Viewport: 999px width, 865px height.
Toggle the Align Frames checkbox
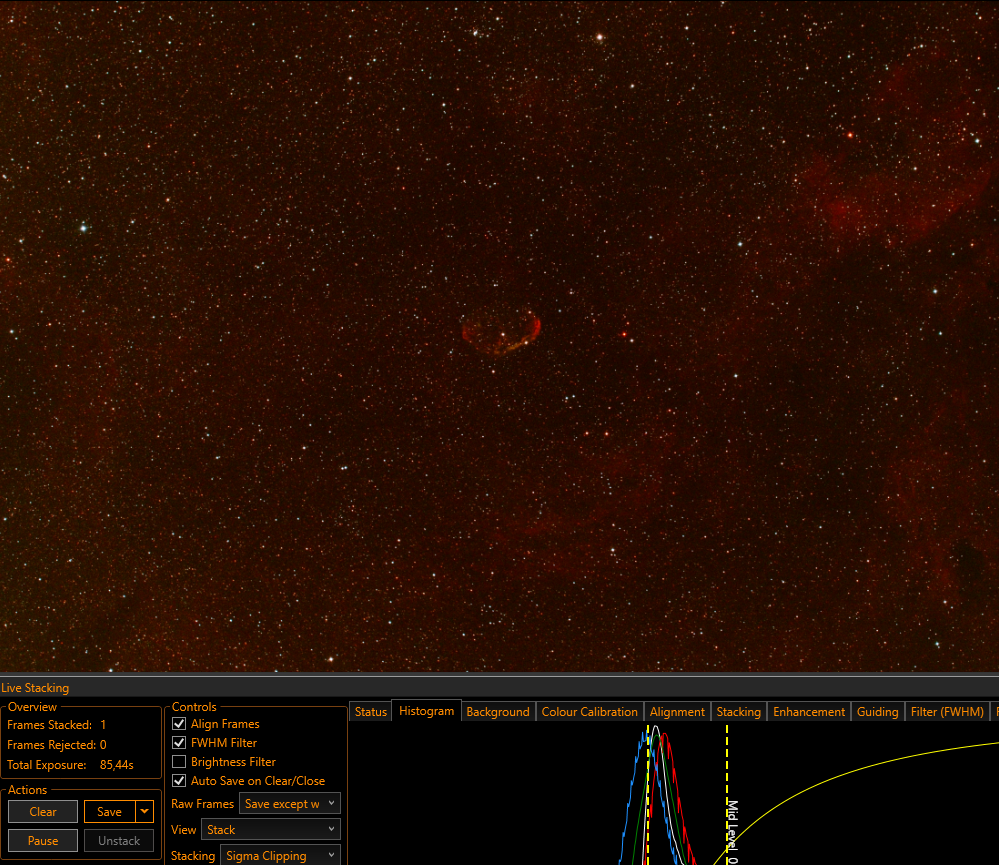coord(179,724)
